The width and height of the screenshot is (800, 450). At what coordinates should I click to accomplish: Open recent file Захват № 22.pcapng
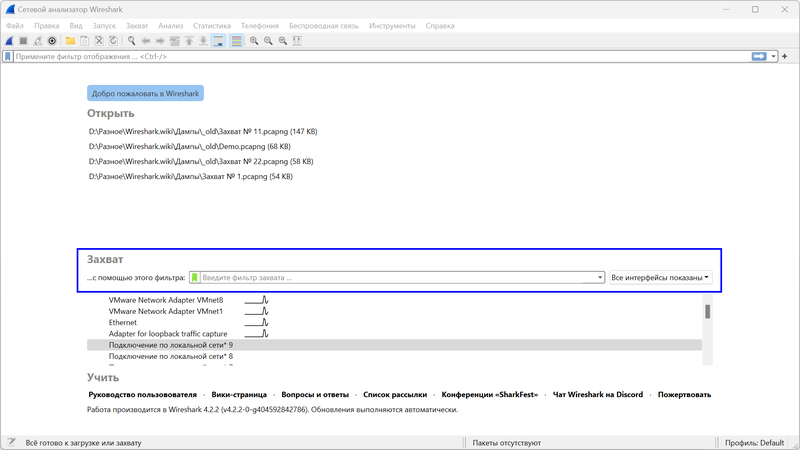[201, 161]
